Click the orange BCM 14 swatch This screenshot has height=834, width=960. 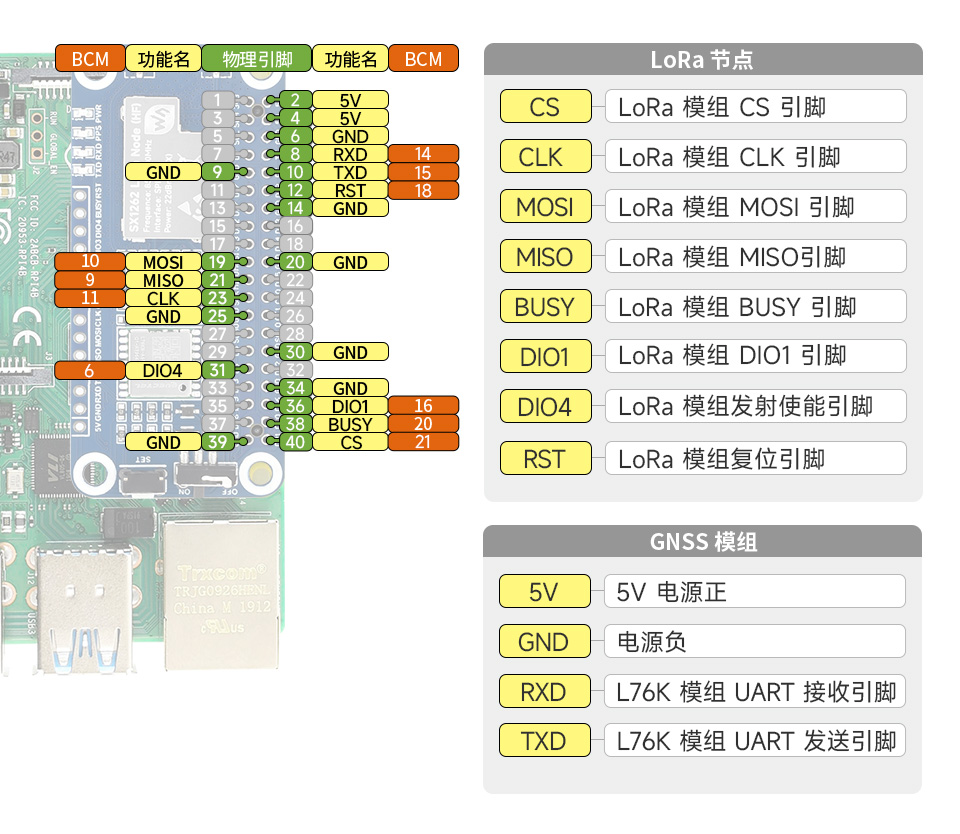[x=424, y=154]
